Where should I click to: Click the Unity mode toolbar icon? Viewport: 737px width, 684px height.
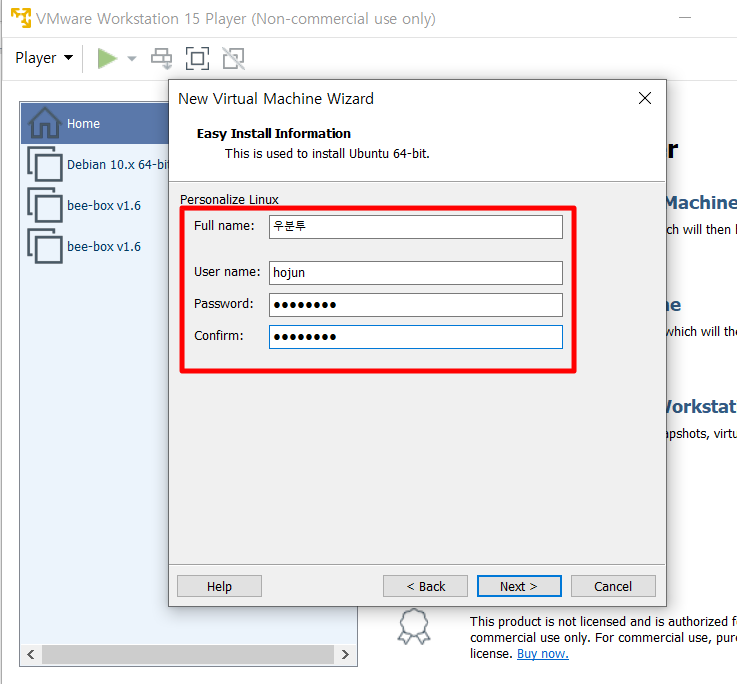pyautogui.click(x=234, y=59)
